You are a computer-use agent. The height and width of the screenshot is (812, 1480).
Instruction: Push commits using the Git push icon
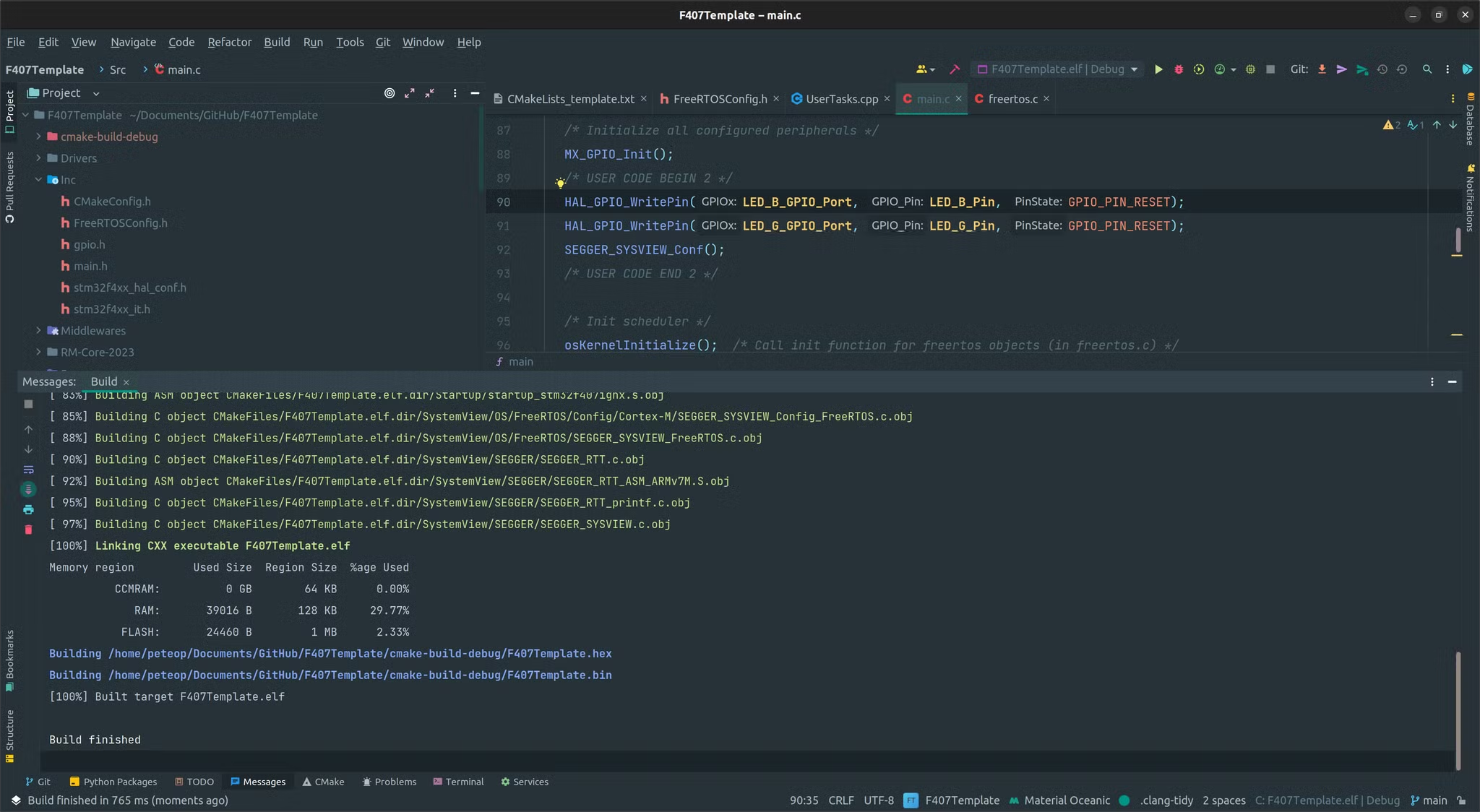click(x=1342, y=69)
